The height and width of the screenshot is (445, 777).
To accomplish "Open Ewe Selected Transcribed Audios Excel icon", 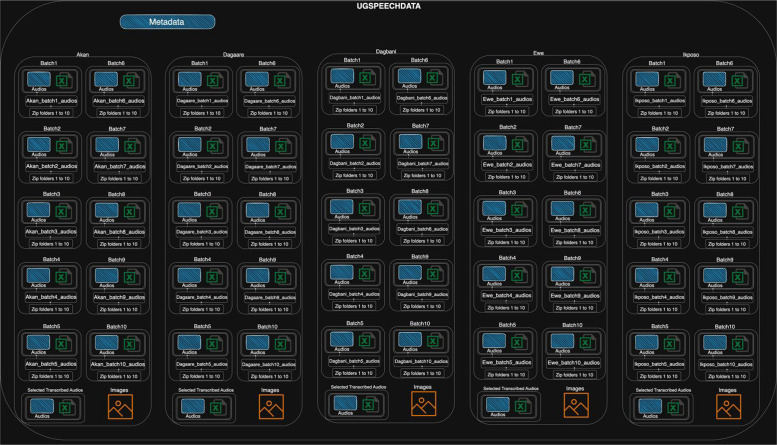I will click(x=523, y=406).
